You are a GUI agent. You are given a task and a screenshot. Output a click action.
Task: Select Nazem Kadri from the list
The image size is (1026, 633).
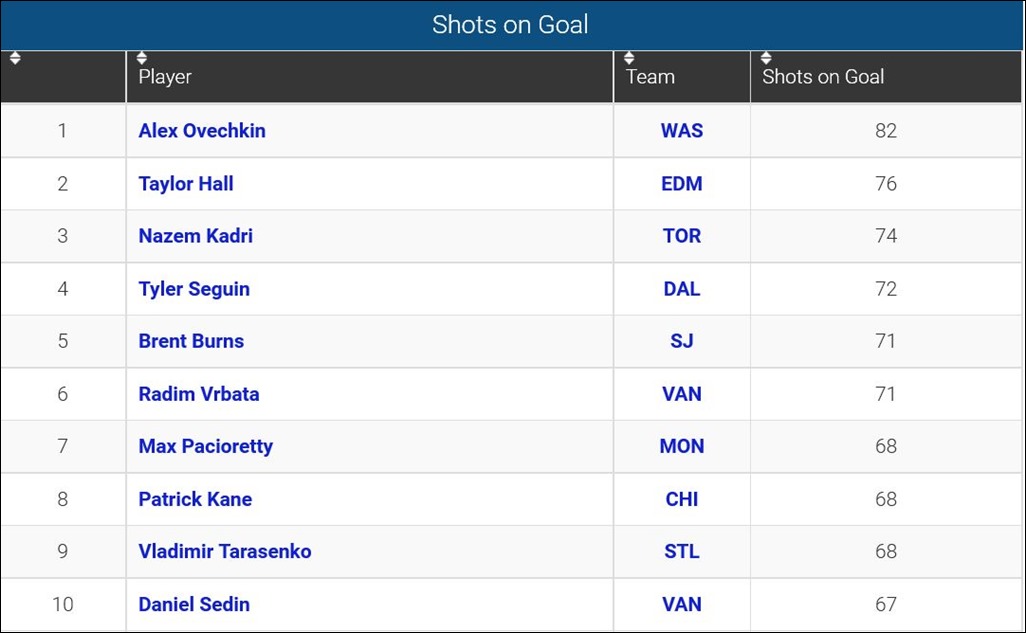194,236
